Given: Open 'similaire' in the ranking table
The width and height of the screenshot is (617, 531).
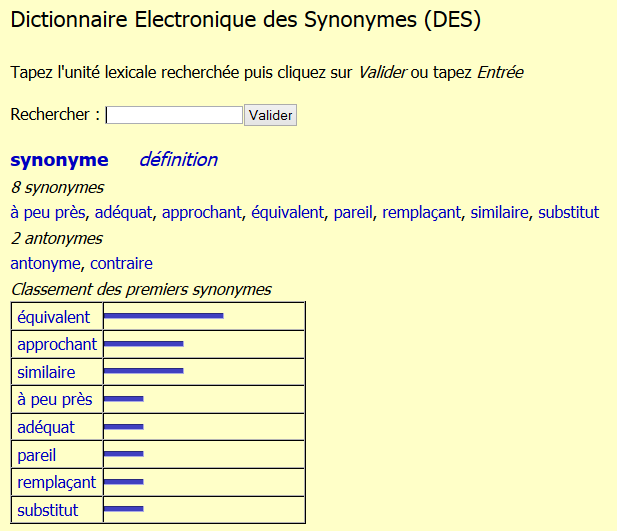Looking at the screenshot, I should coord(46,372).
